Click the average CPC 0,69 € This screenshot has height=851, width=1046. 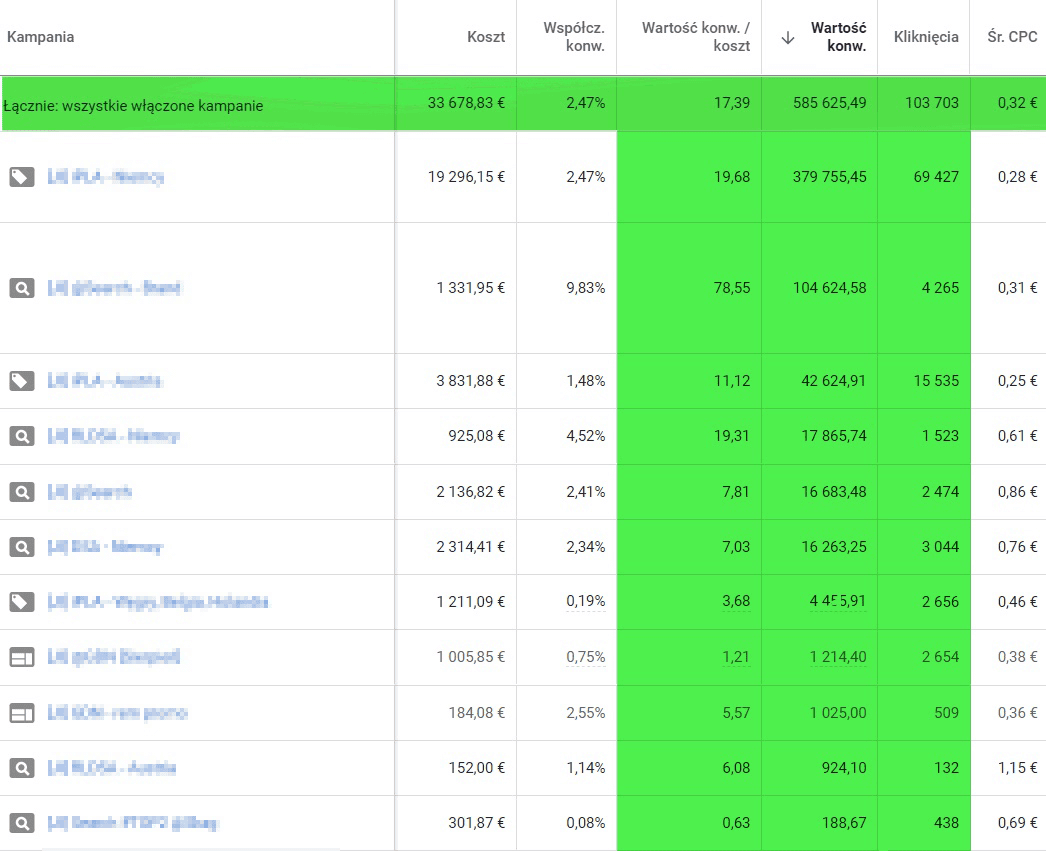click(1017, 823)
